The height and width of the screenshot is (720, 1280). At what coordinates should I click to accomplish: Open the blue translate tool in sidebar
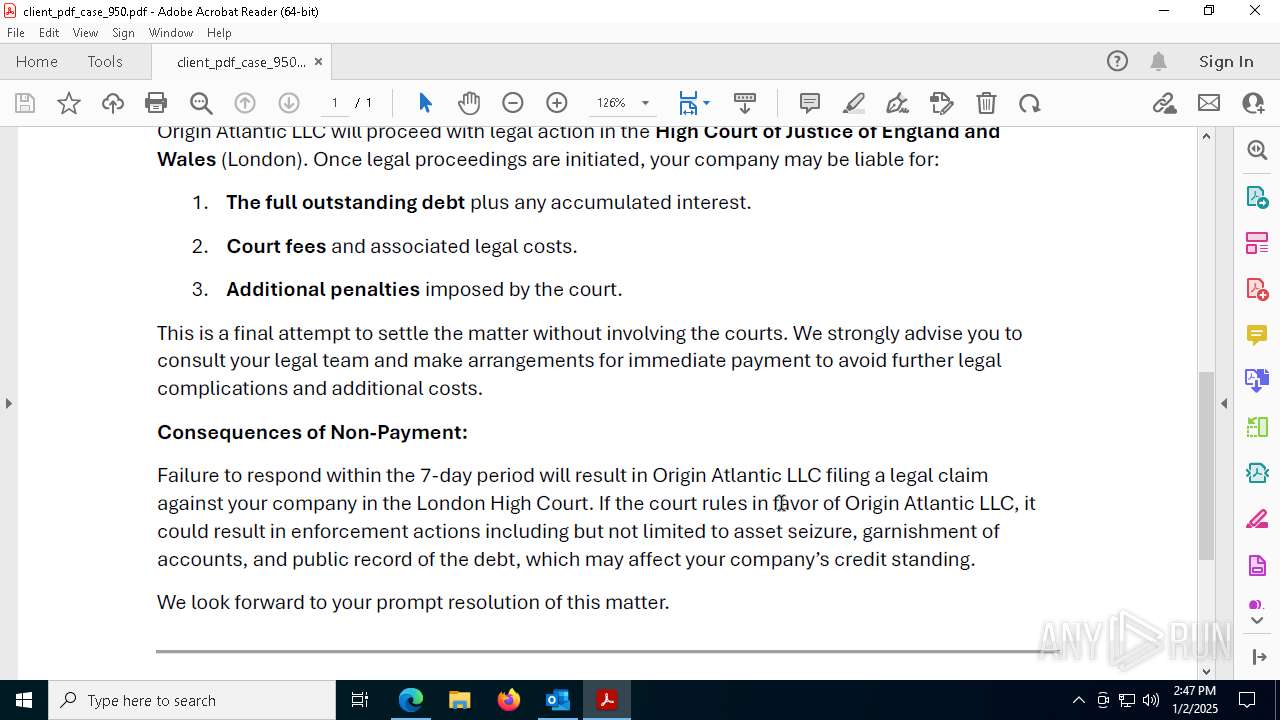(x=1257, y=380)
